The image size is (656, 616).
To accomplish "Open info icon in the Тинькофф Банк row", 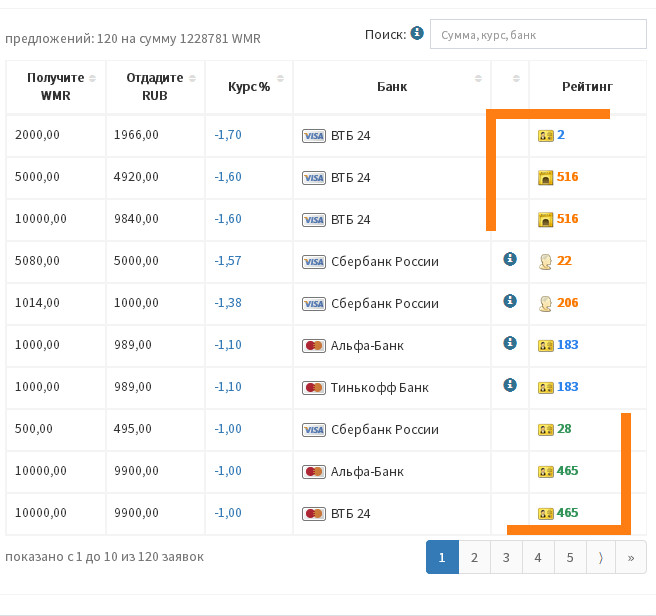I will [510, 385].
